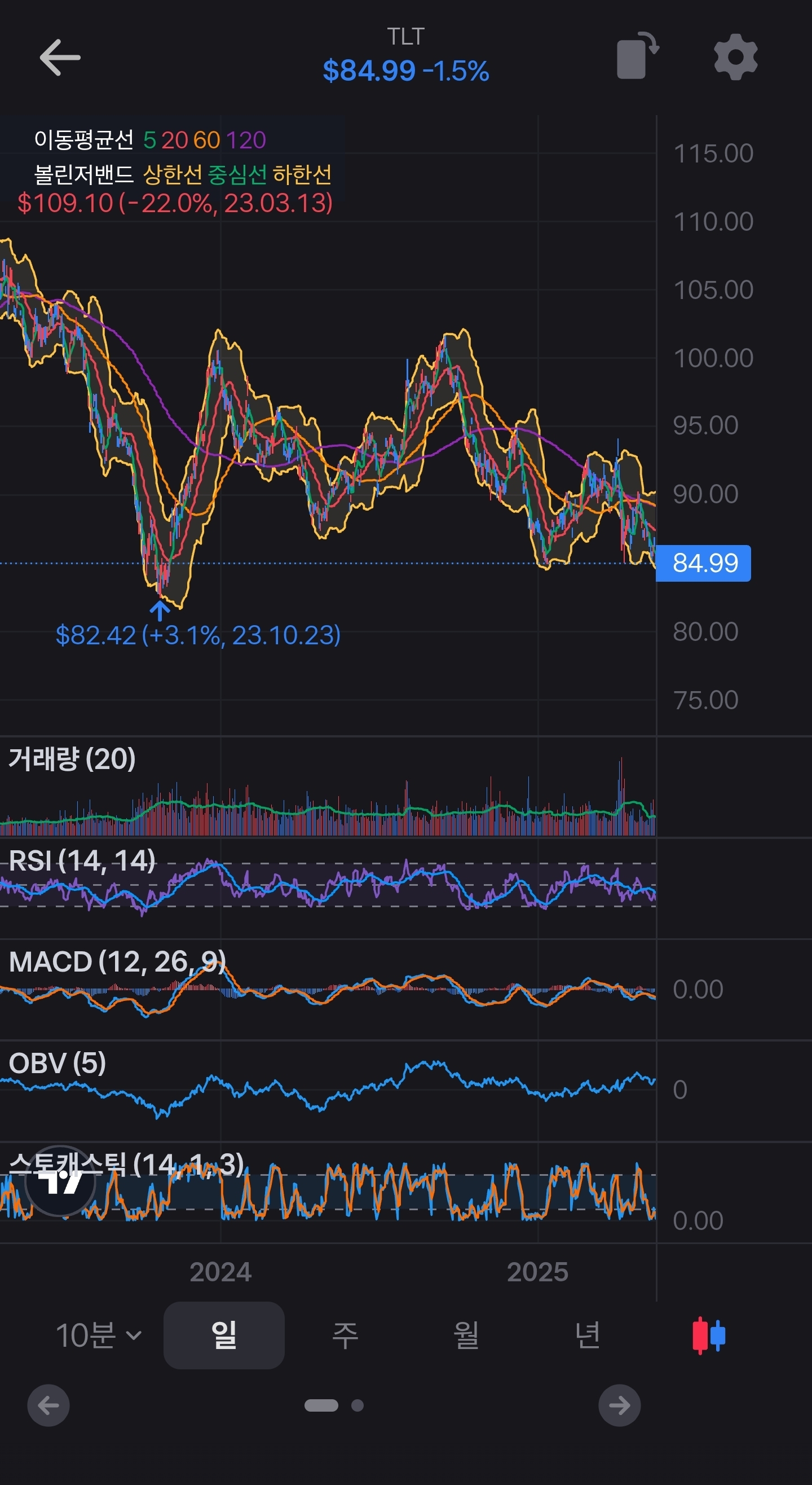
Task: Tap the 이동평균선 legend label
Action: coord(84,139)
